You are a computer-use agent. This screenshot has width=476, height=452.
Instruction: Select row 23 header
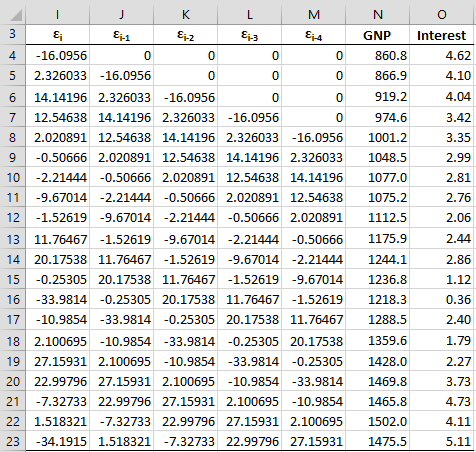pos(13,441)
